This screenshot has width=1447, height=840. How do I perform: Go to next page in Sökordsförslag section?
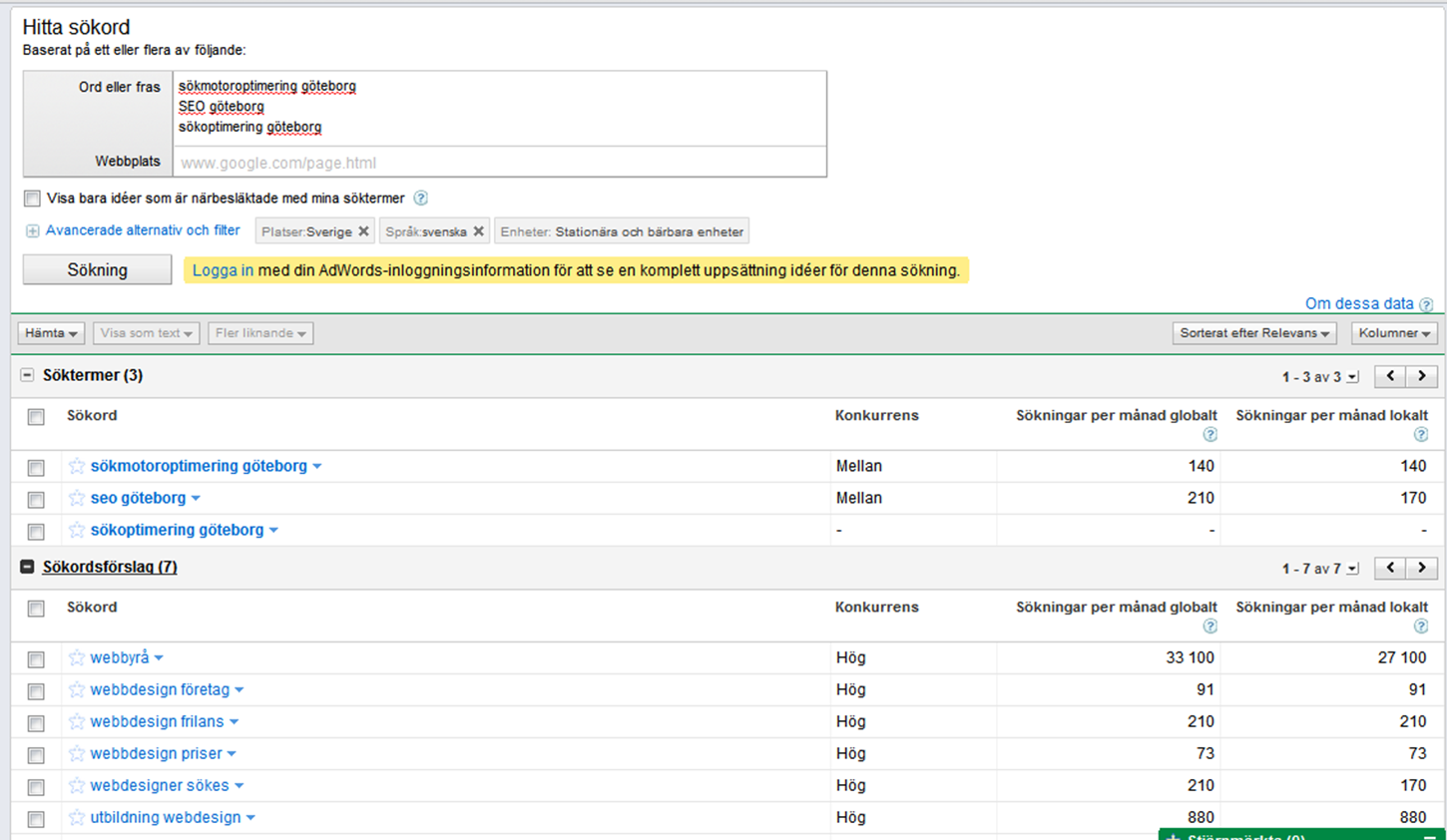pos(1422,568)
